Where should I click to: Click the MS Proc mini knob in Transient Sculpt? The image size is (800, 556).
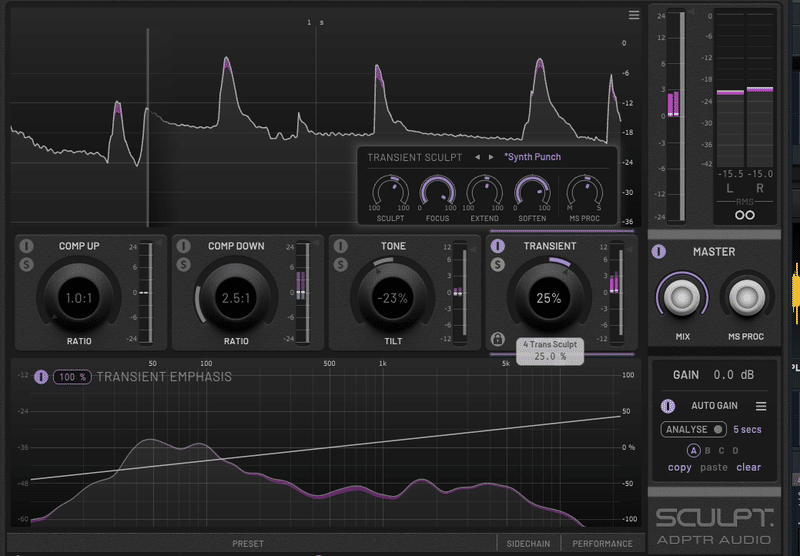point(585,192)
